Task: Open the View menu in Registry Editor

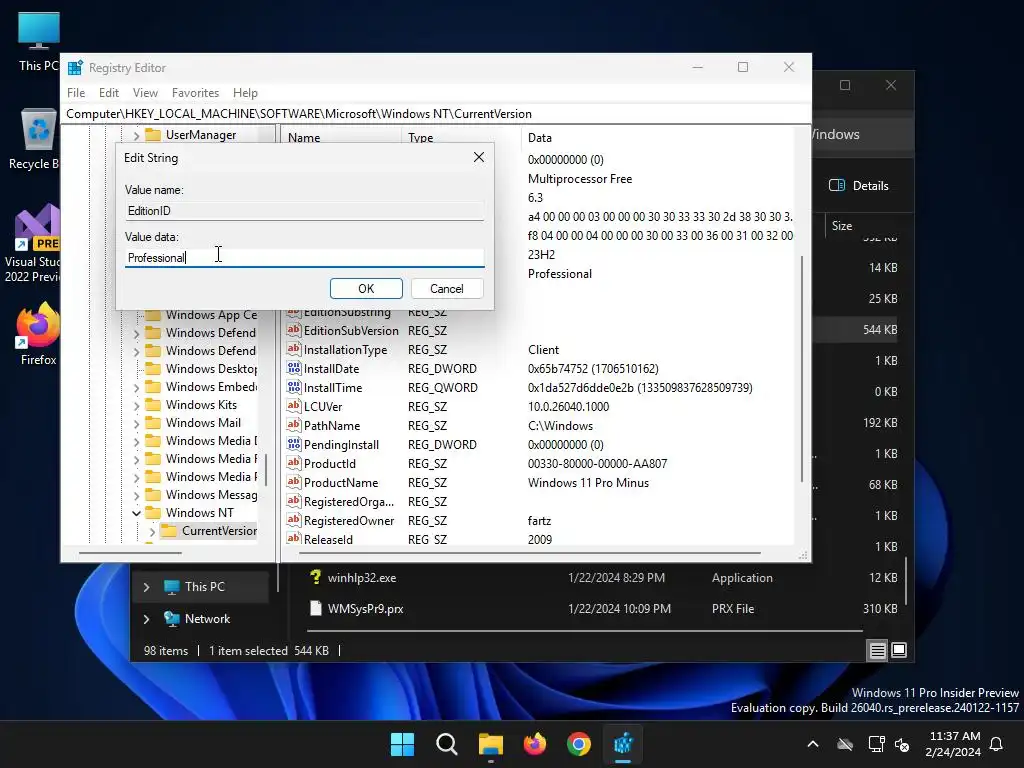Action: point(145,93)
